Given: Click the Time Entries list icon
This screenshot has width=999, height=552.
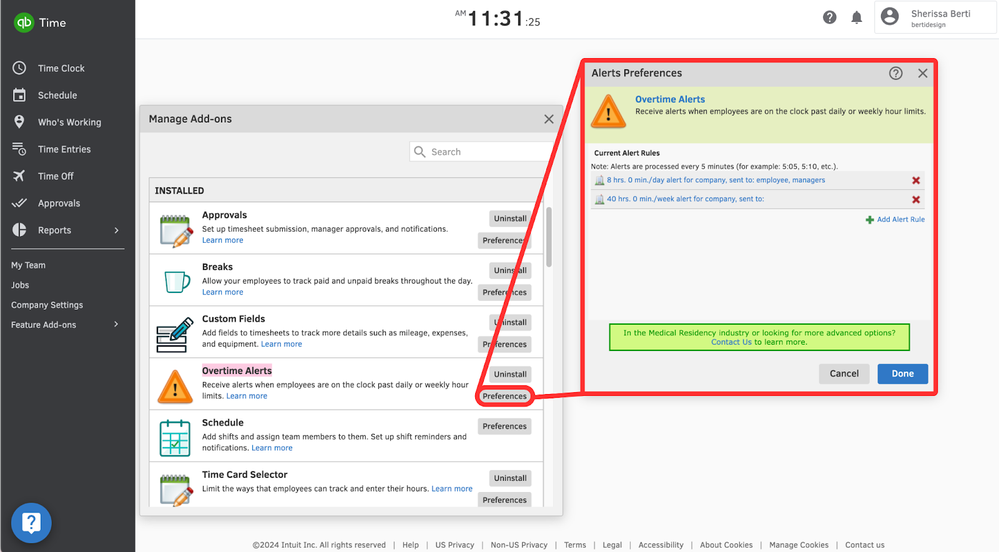Looking at the screenshot, I should point(19,149).
